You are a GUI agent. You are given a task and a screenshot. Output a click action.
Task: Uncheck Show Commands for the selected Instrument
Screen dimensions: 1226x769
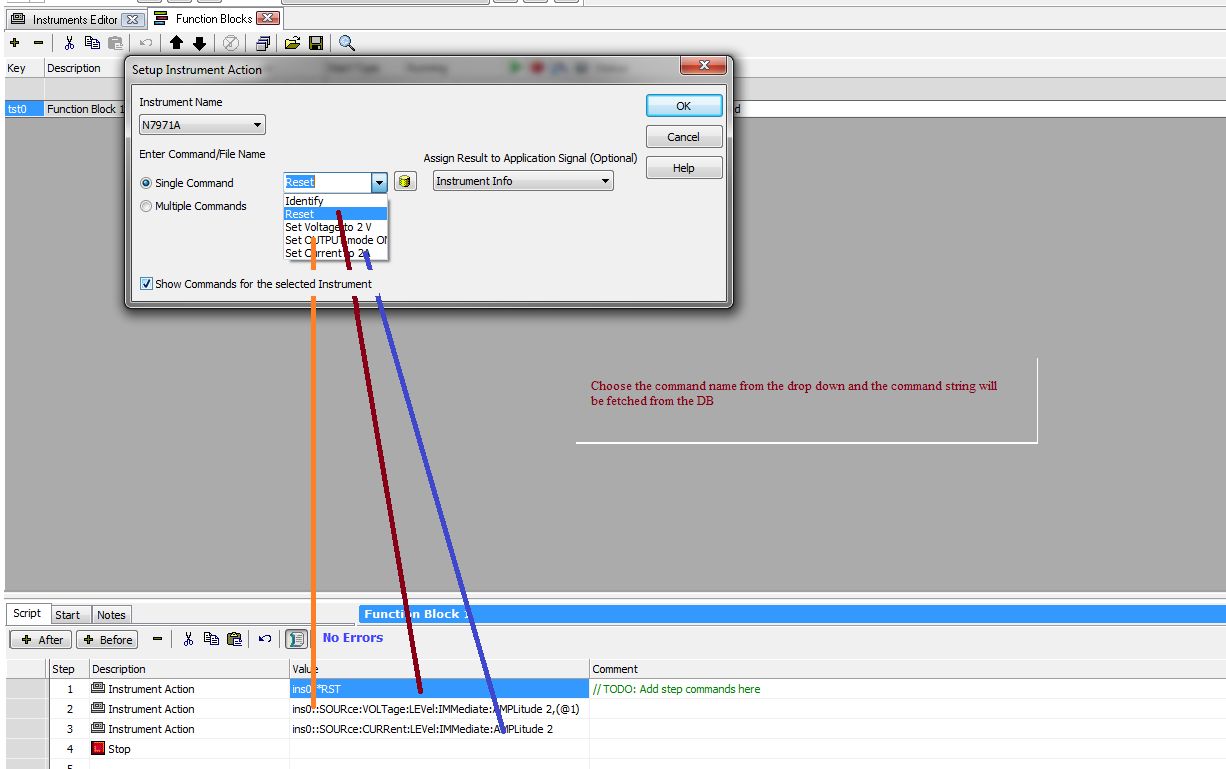pyautogui.click(x=147, y=284)
